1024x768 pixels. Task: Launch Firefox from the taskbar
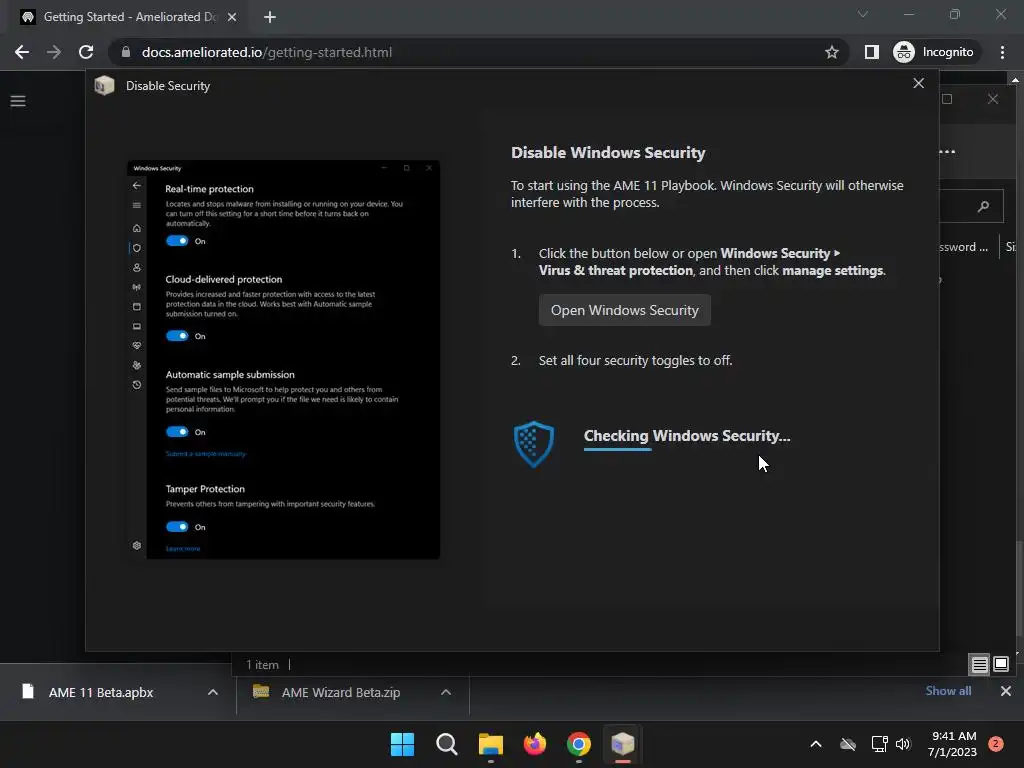[x=535, y=744]
